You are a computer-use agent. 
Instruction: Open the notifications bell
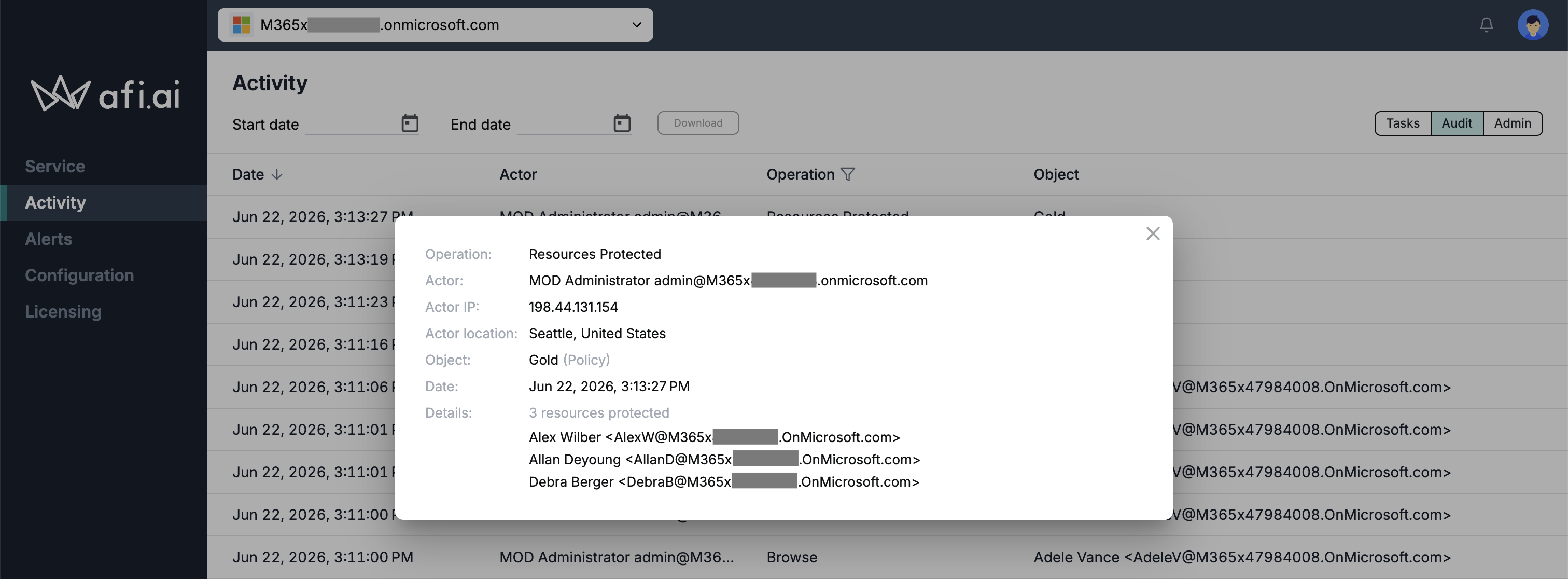1486,25
